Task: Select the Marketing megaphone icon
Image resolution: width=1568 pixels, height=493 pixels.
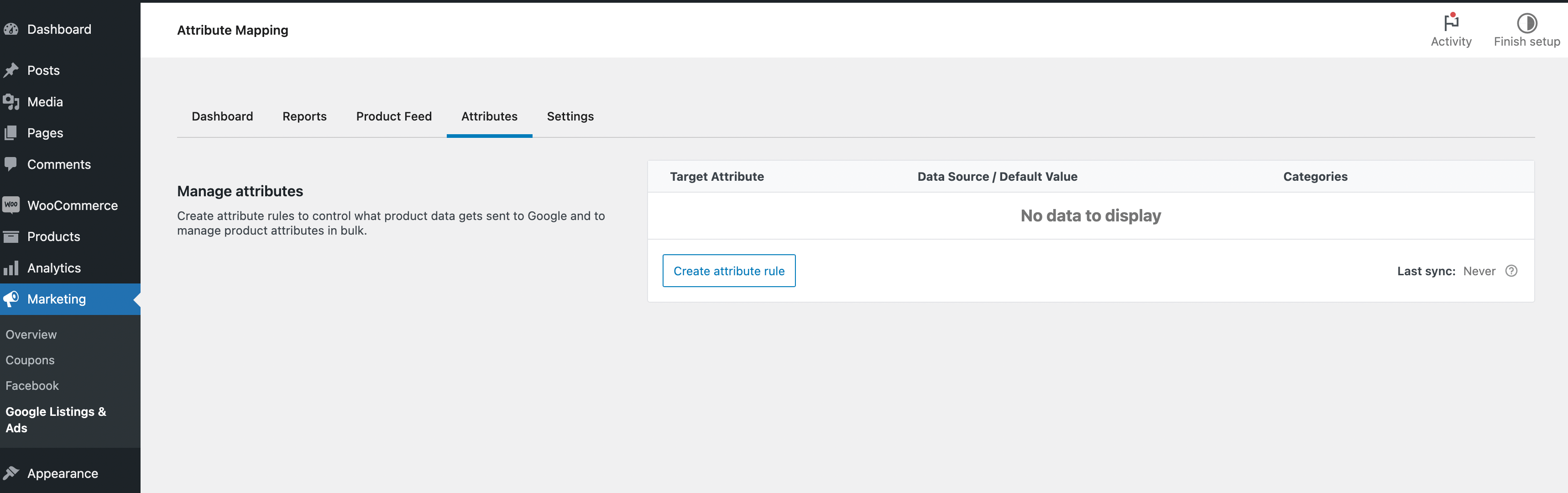Action: [11, 299]
